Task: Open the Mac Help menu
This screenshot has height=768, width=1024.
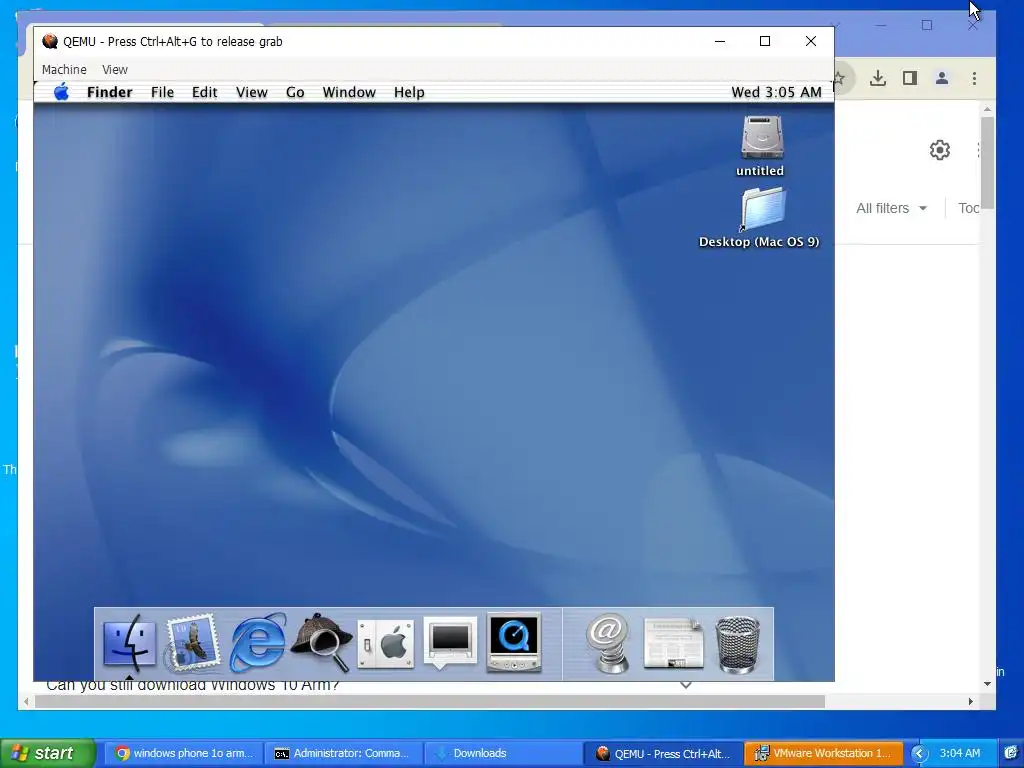Action: (409, 92)
